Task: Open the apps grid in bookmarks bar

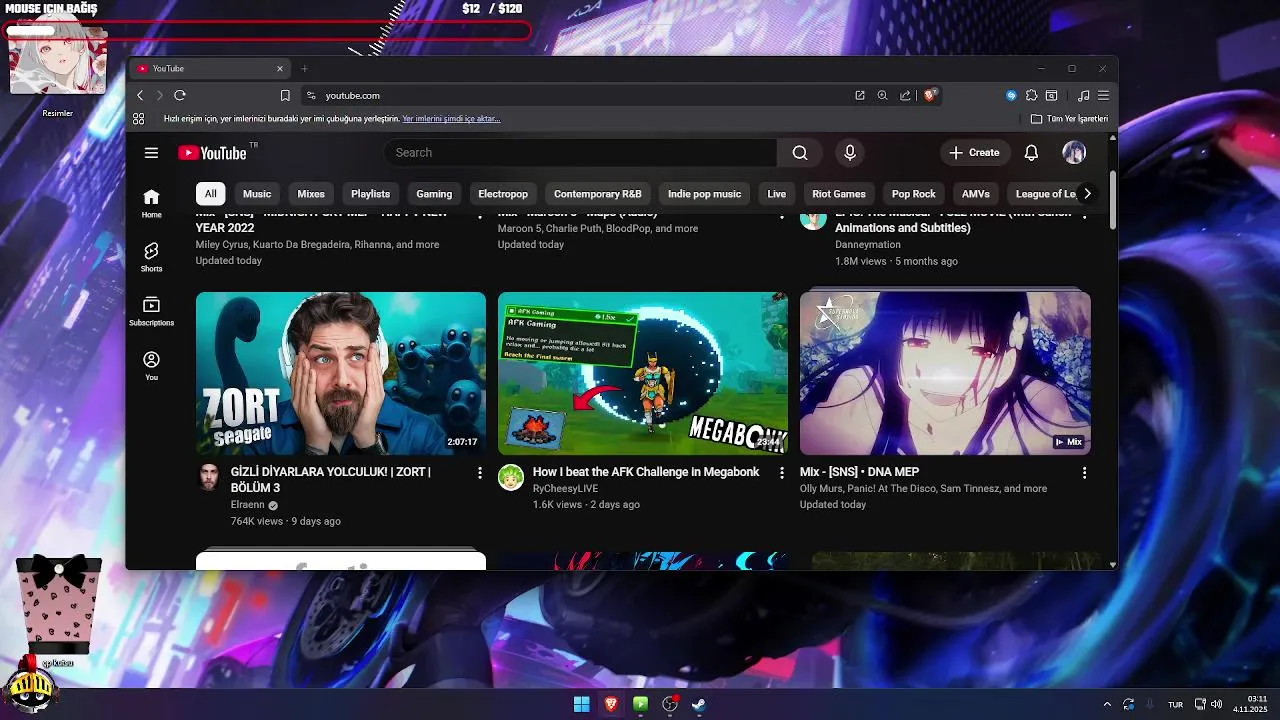Action: (139, 118)
